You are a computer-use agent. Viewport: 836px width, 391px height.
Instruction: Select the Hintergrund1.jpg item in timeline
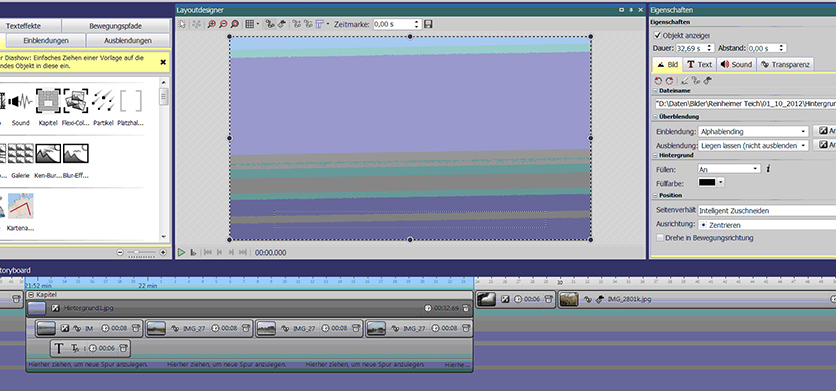click(x=249, y=308)
